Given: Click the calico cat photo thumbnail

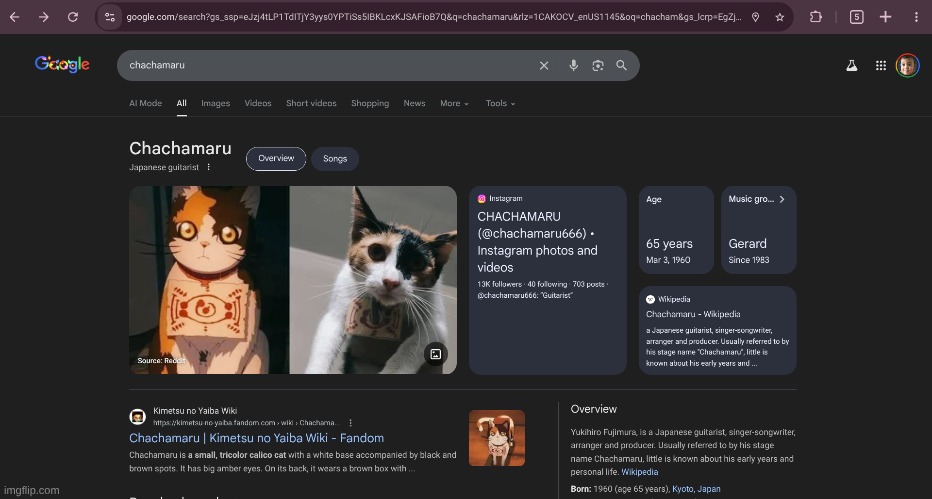Looking at the screenshot, I should (373, 280).
